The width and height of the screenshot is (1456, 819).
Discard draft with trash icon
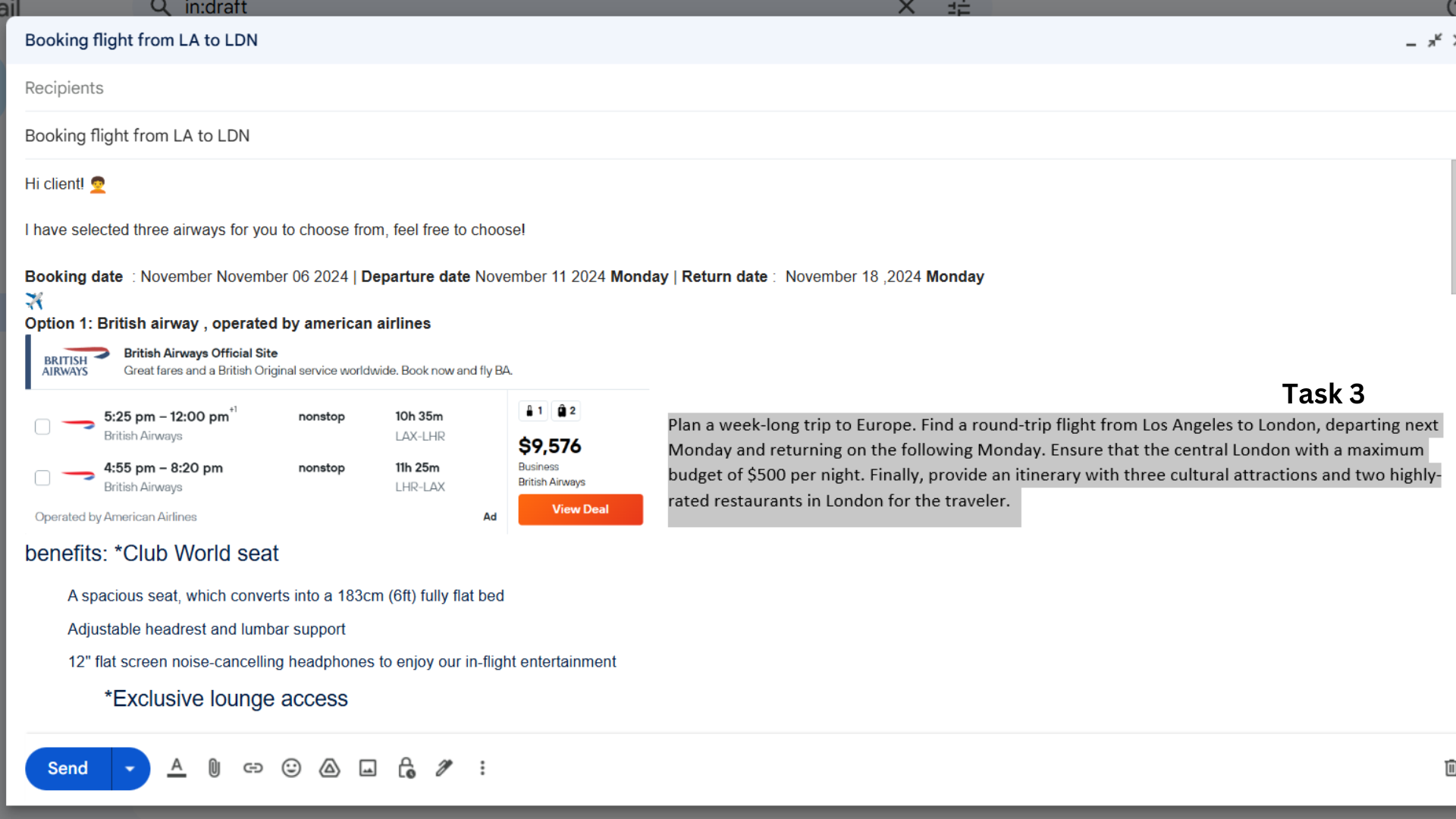(x=1449, y=768)
